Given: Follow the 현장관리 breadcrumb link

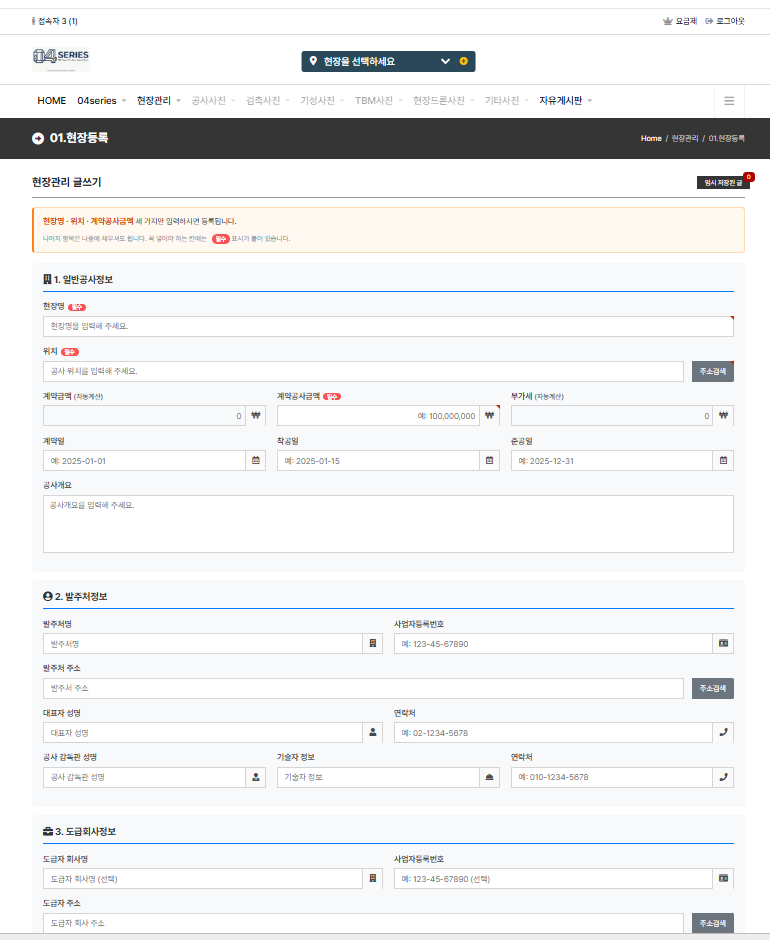Looking at the screenshot, I should tap(685, 138).
